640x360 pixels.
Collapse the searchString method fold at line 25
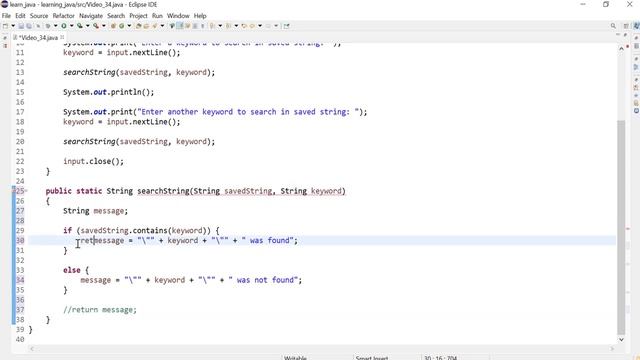click(26, 191)
